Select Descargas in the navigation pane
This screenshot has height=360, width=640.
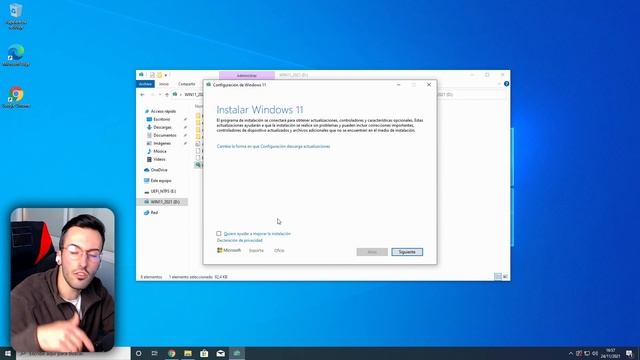point(162,127)
